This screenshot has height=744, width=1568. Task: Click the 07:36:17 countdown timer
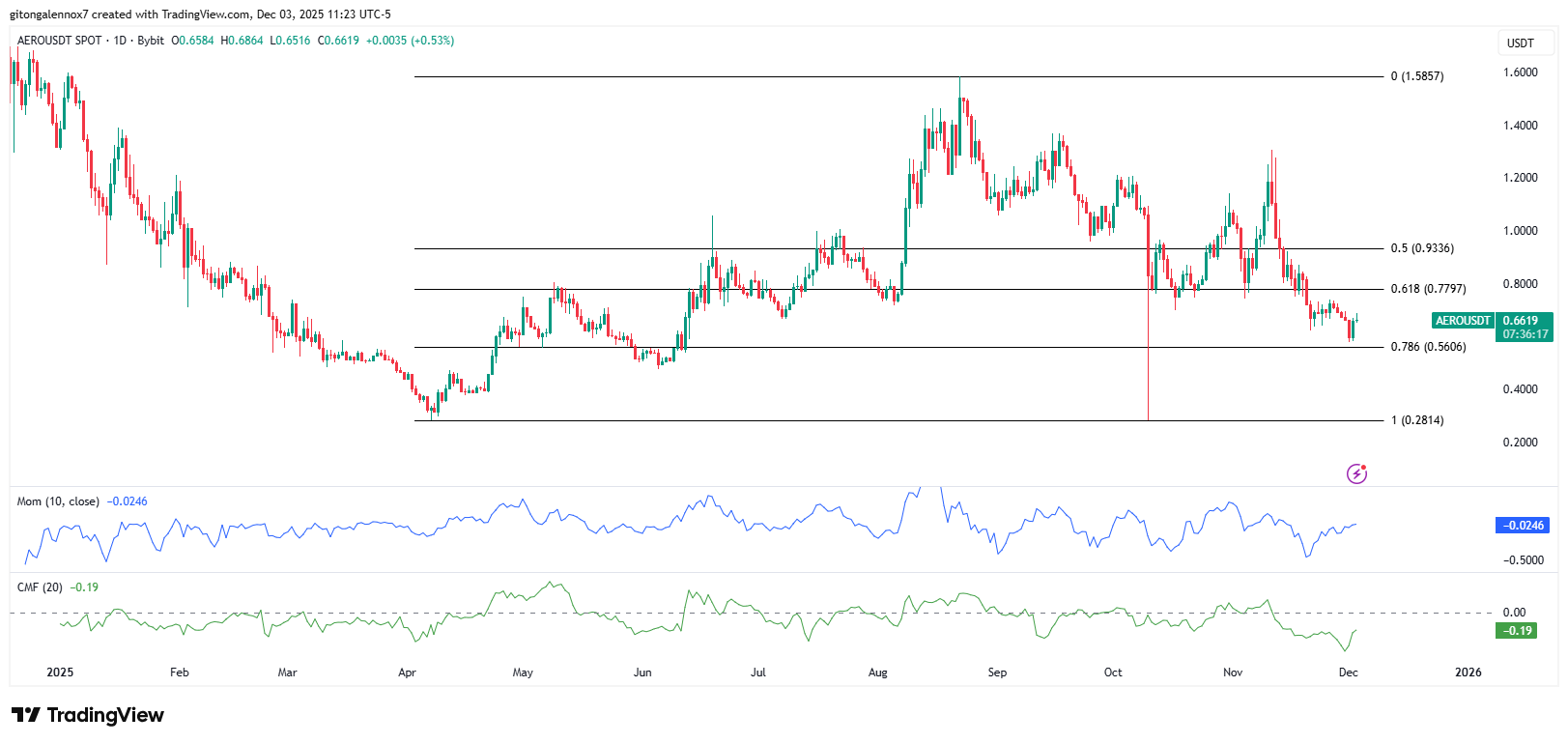pos(1525,334)
